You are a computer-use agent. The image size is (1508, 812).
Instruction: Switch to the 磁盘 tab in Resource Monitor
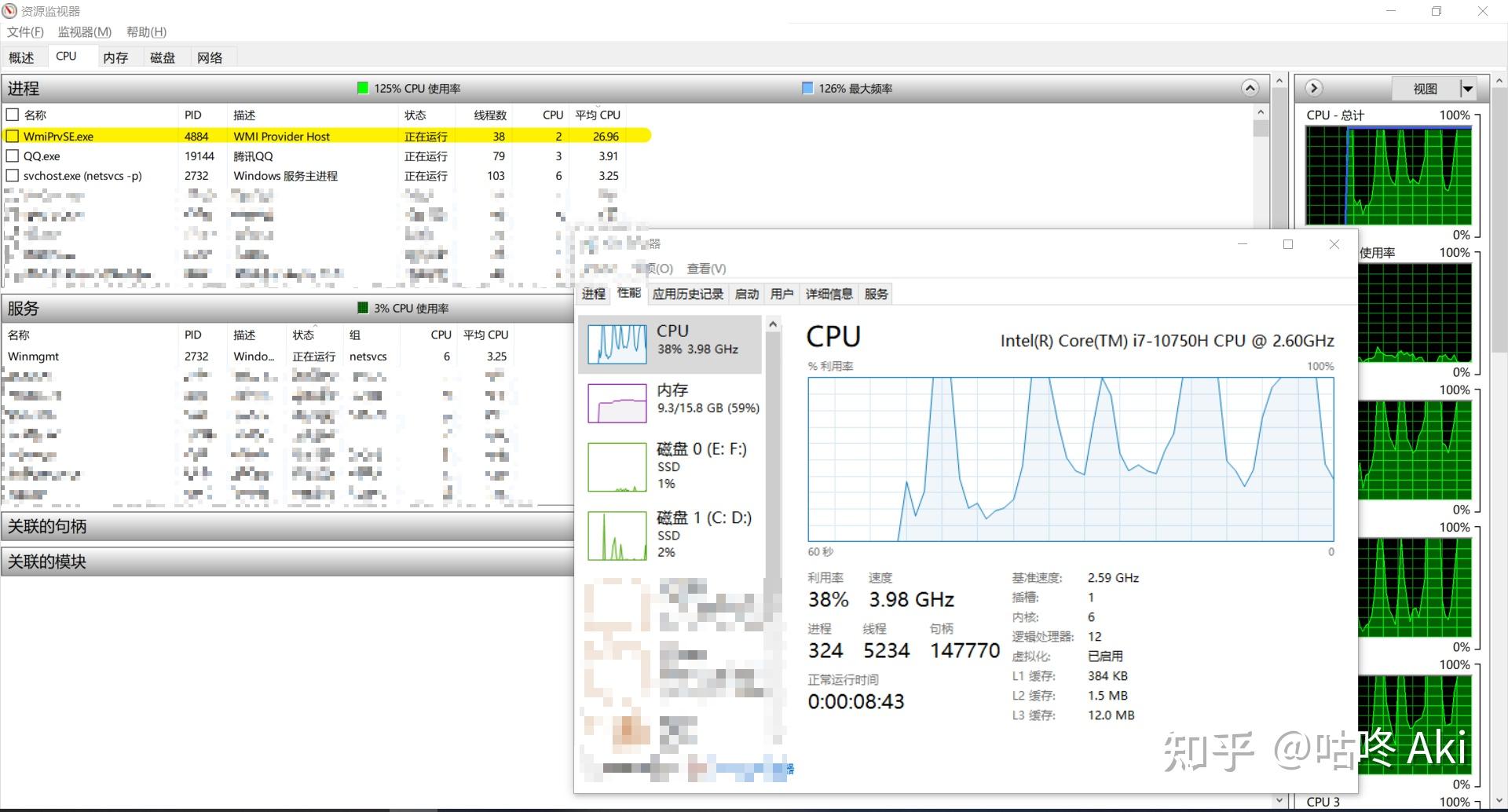click(163, 56)
